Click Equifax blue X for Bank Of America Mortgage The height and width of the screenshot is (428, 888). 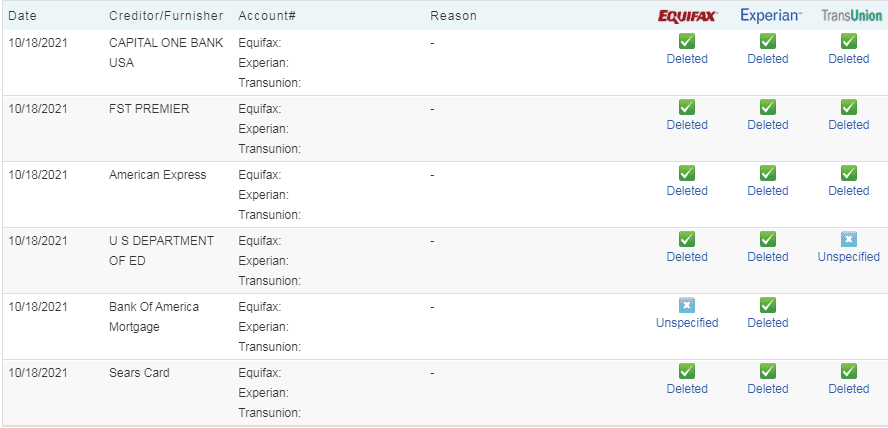[687, 305]
